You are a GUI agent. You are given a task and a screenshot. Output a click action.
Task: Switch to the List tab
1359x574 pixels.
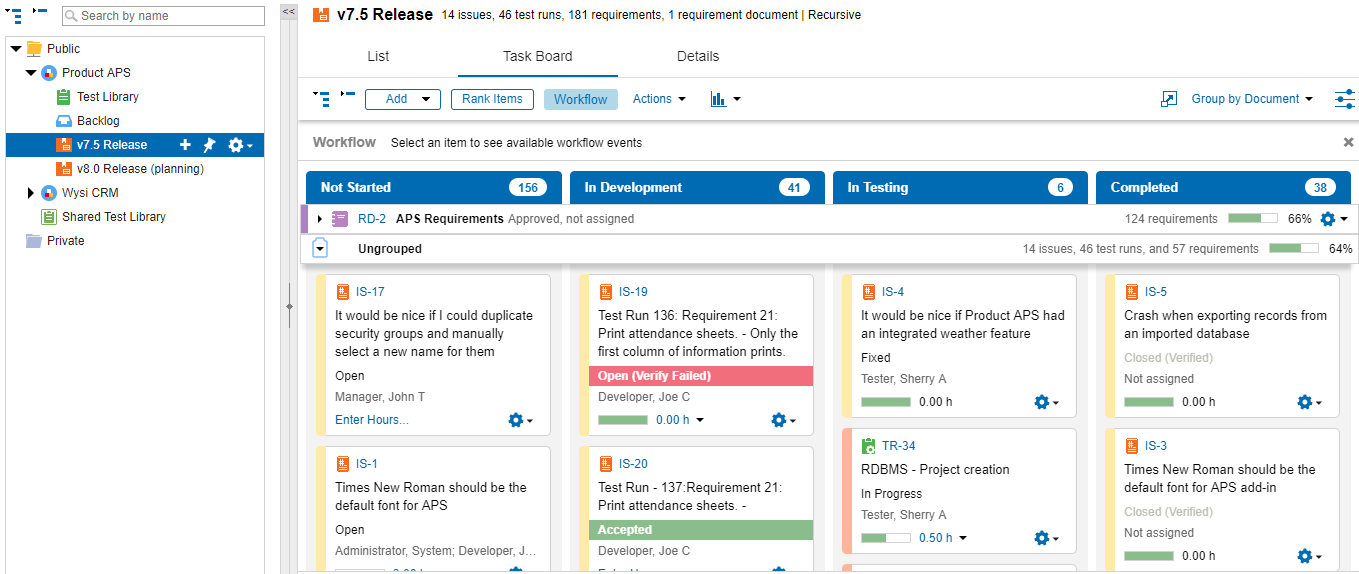[x=378, y=56]
